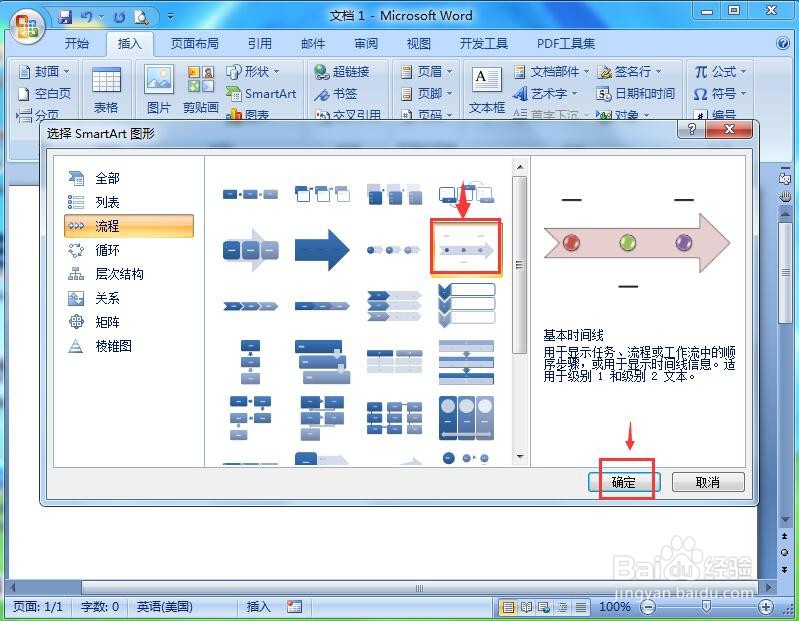Click the SmartArt gallery scroll up arrow
This screenshot has height=621, width=799.
520,167
